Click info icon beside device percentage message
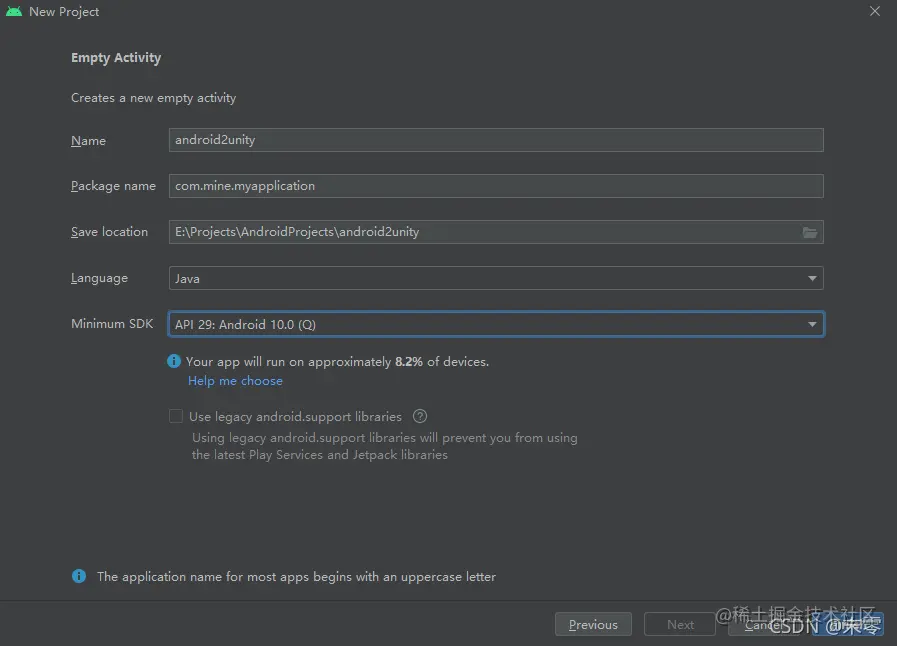 [x=174, y=361]
